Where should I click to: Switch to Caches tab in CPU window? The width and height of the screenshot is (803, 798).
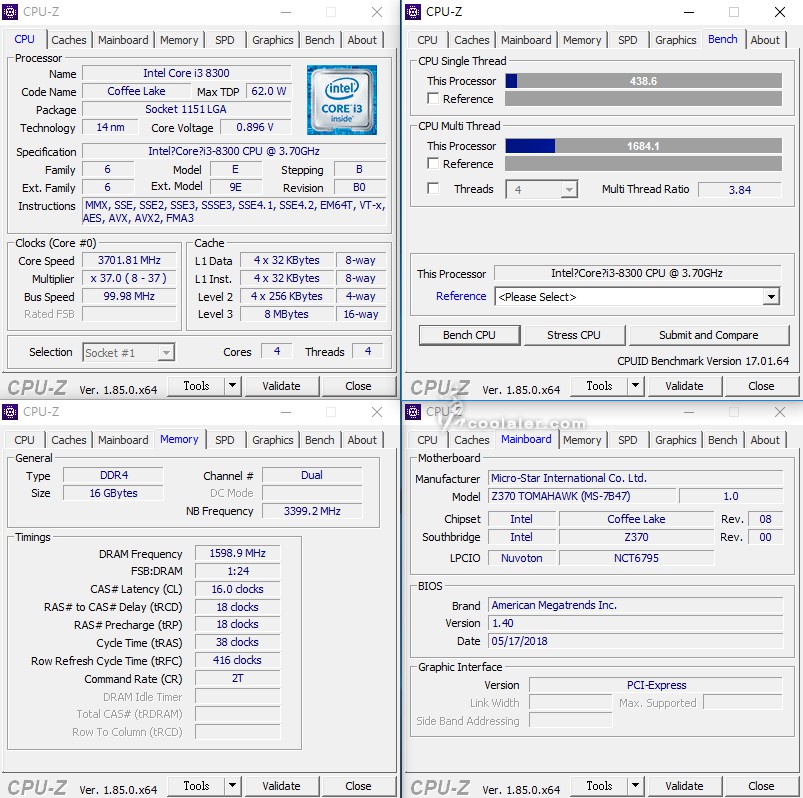[69, 40]
